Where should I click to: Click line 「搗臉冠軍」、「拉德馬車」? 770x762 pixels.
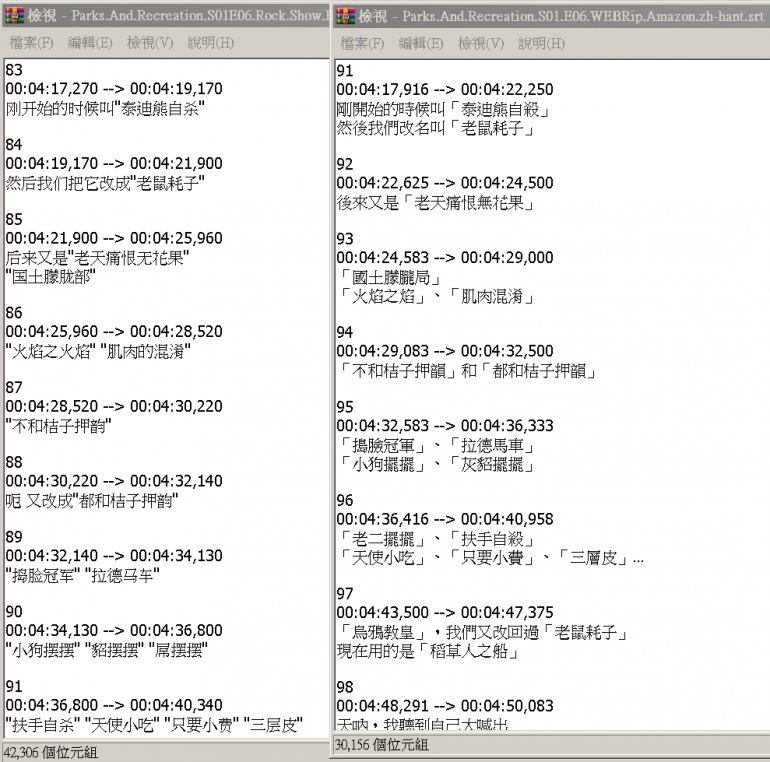pyautogui.click(x=436, y=445)
